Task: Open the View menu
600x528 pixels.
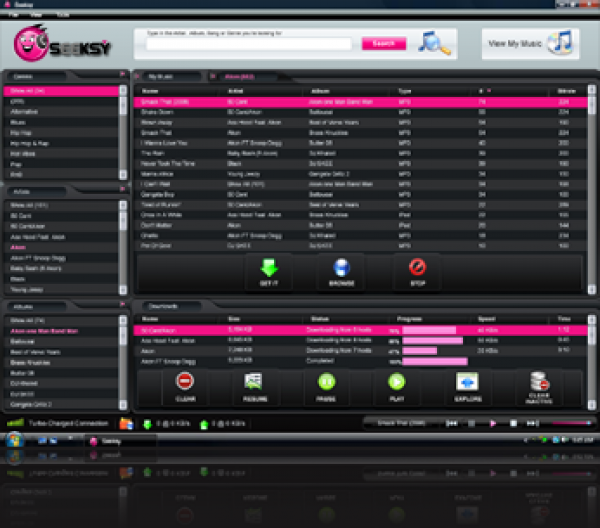Action: pyautogui.click(x=36, y=15)
